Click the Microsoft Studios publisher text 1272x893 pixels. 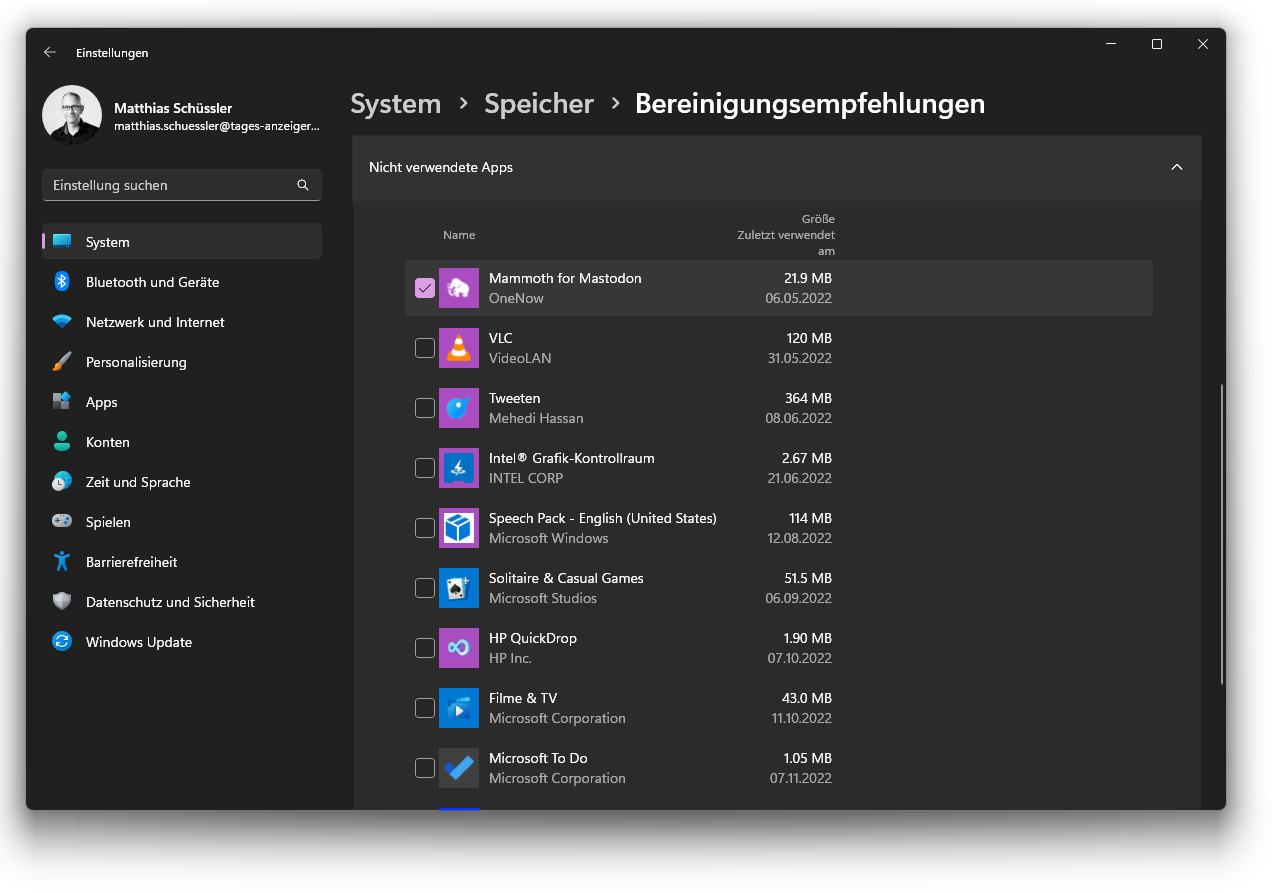click(543, 598)
